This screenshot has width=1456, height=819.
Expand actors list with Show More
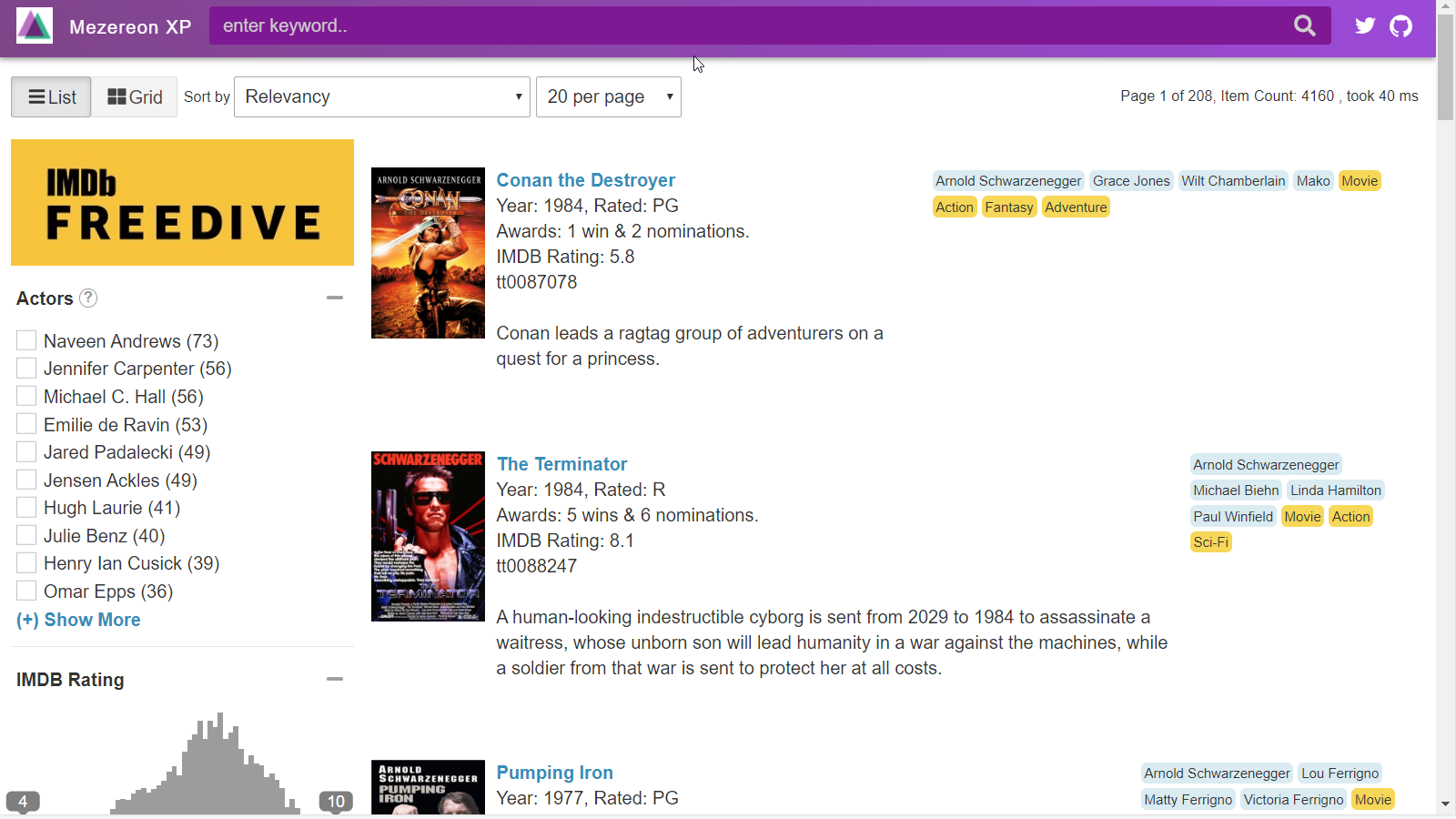point(78,620)
